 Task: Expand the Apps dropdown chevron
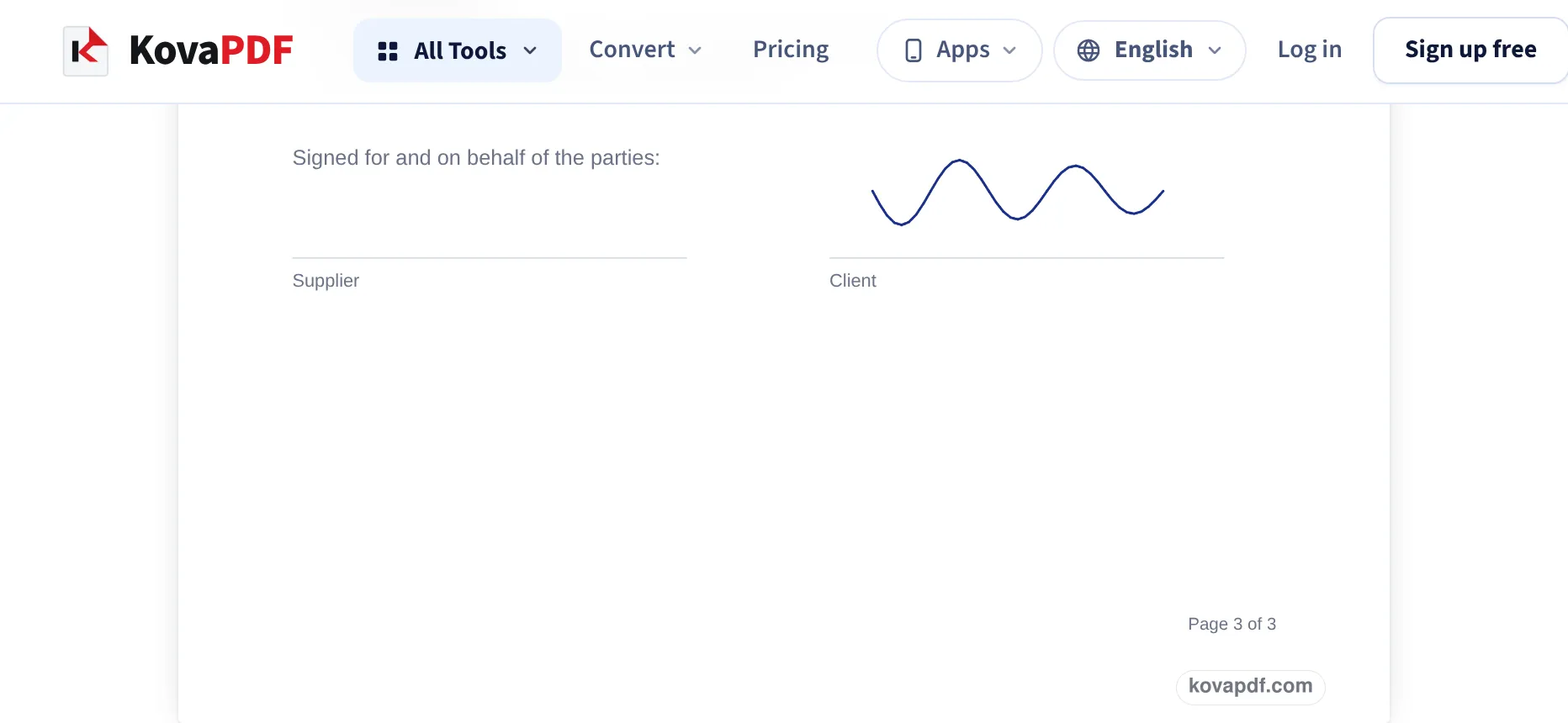(x=1009, y=50)
